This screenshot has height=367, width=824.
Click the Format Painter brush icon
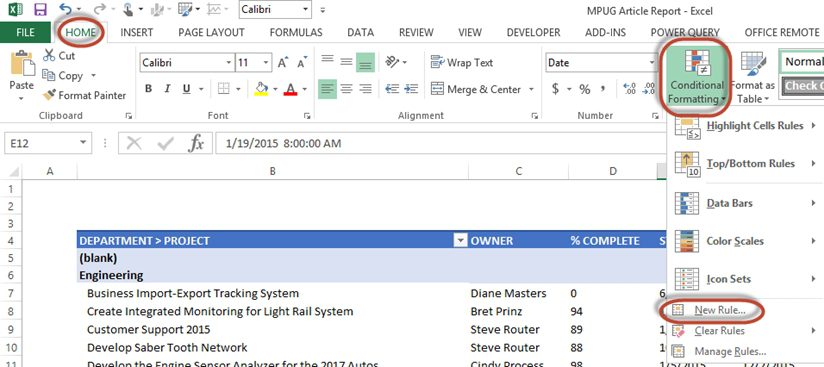(49, 95)
